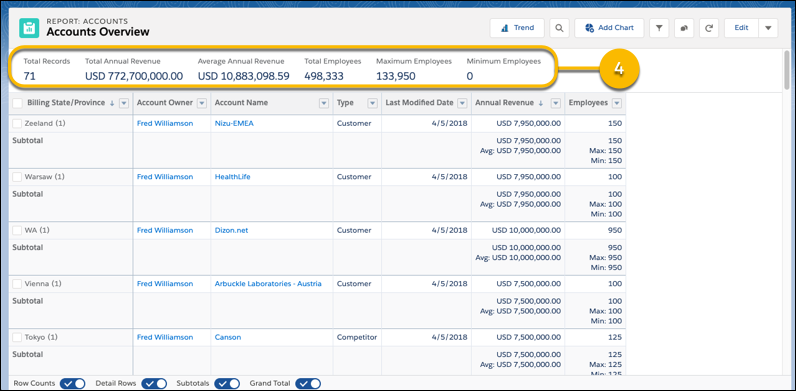Viewport: 796px width, 391px height.
Task: Click the Accounts Overview report title
Action: coord(98,32)
